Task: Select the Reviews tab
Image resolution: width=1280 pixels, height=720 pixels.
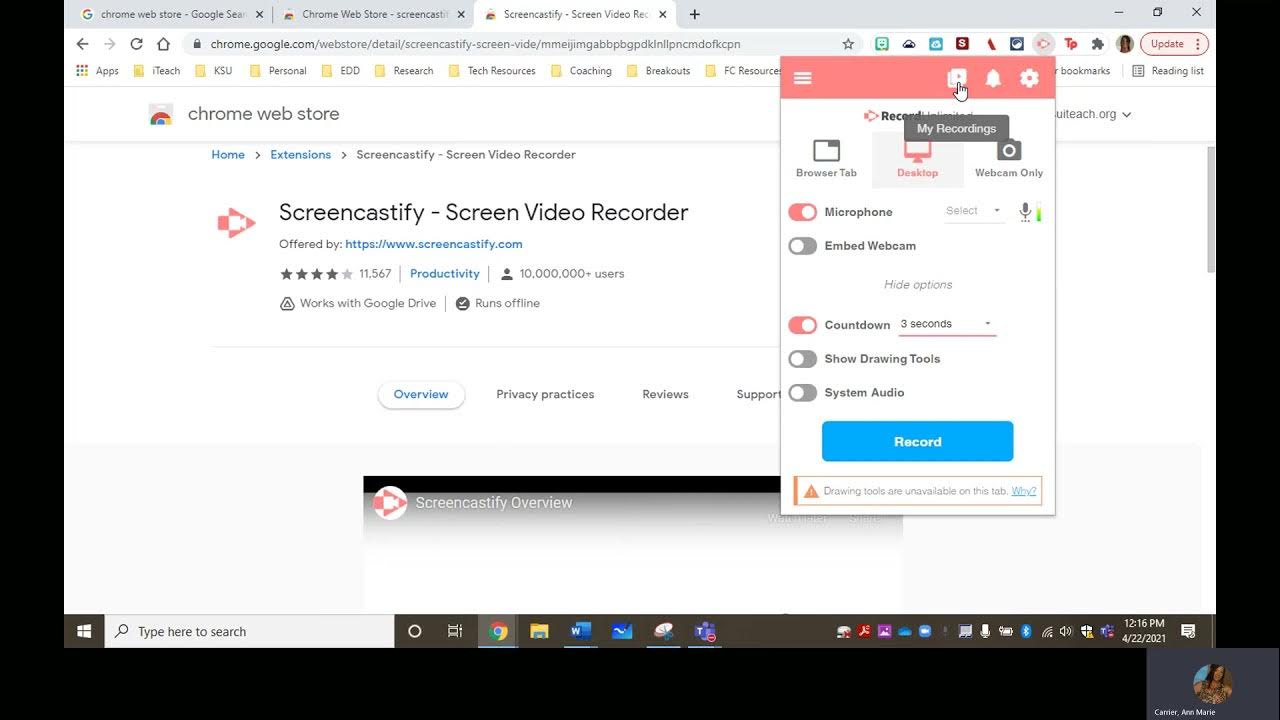Action: point(665,394)
